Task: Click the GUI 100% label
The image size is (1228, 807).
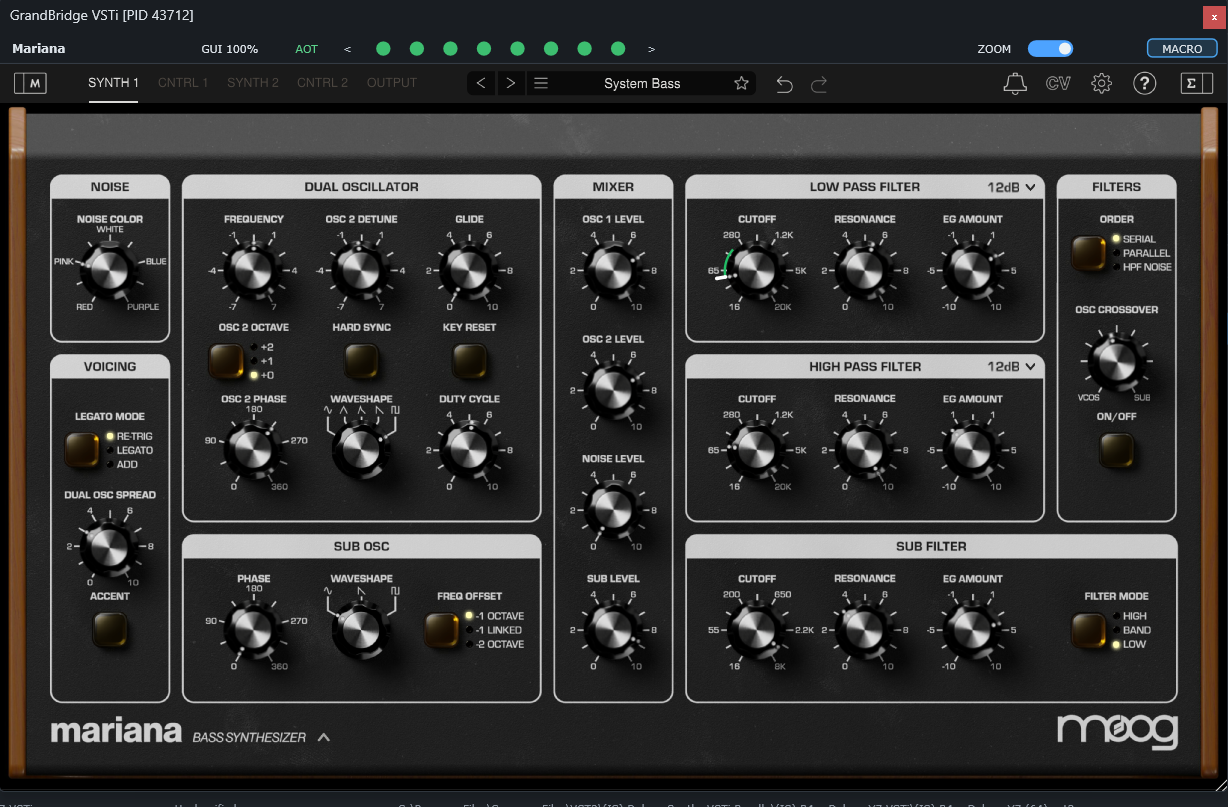Action: coord(230,49)
